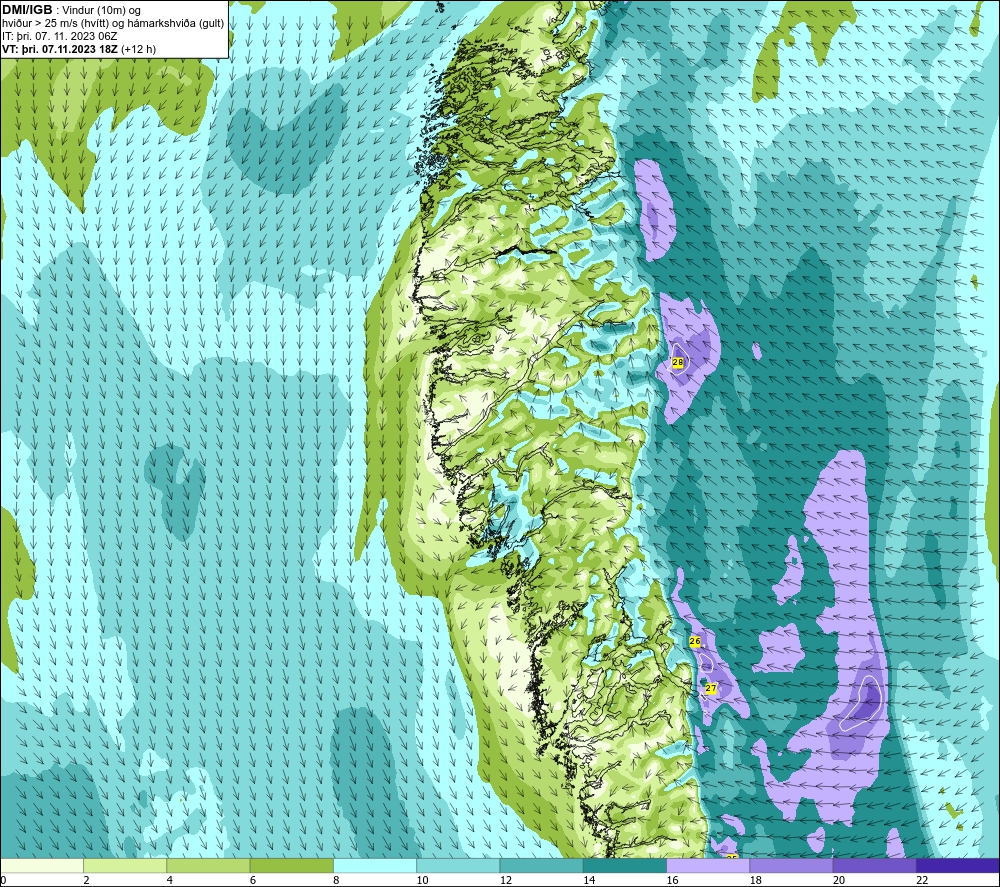Click the yellow gust label 26
The width and height of the screenshot is (1000, 887).
point(695,641)
